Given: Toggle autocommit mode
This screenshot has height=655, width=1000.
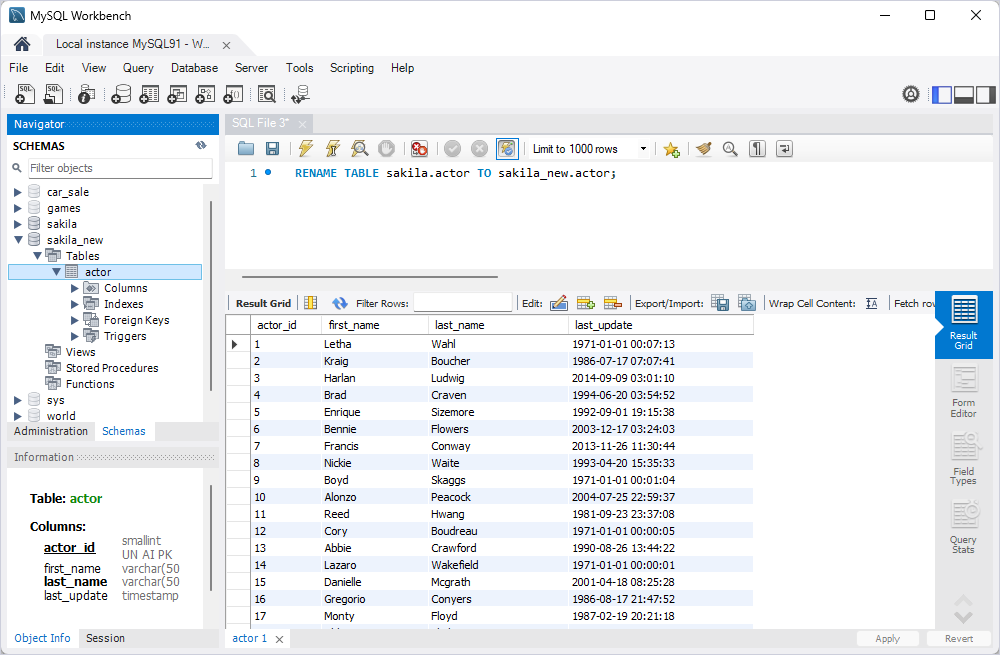Looking at the screenshot, I should (x=507, y=149).
